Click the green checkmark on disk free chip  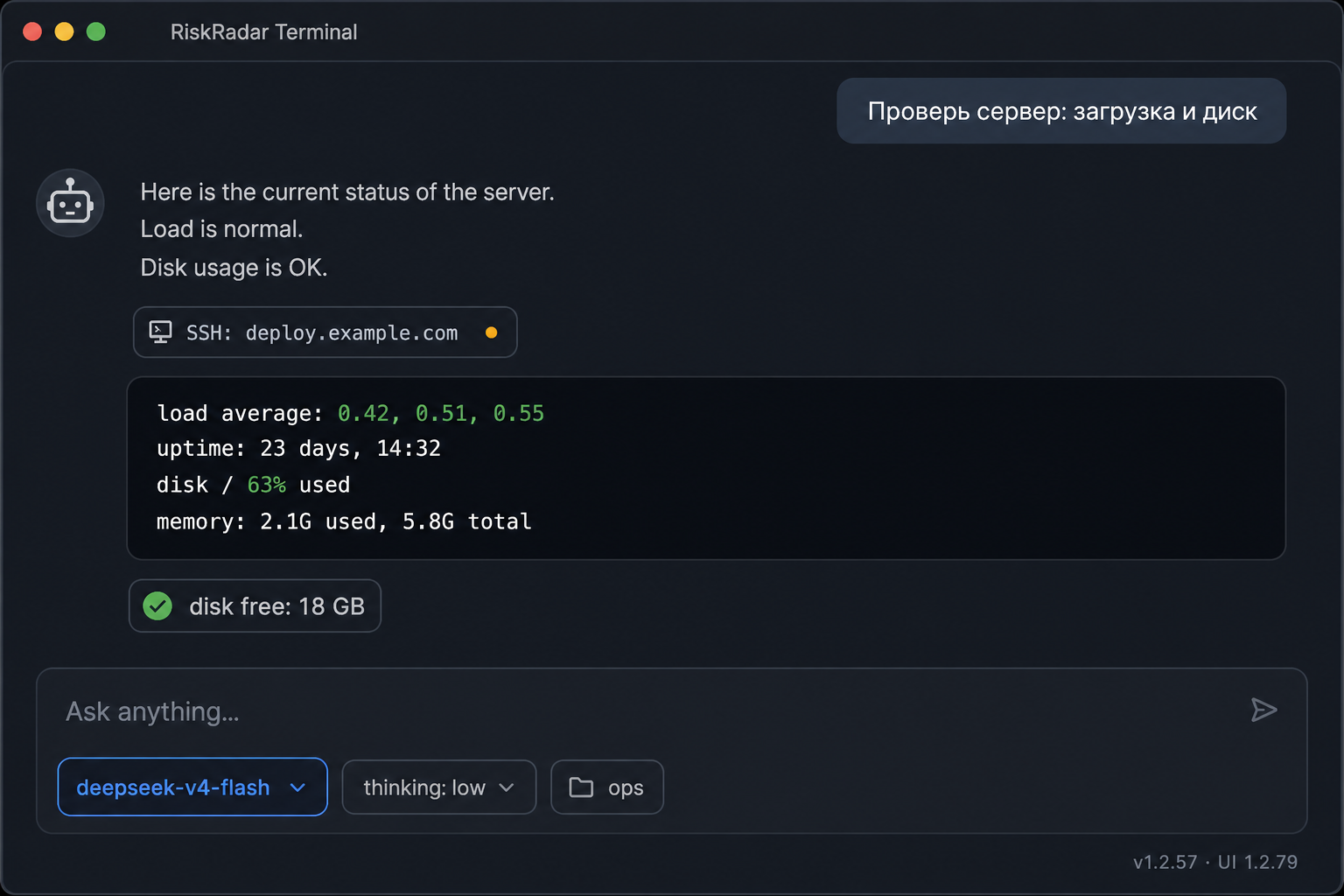point(157,605)
